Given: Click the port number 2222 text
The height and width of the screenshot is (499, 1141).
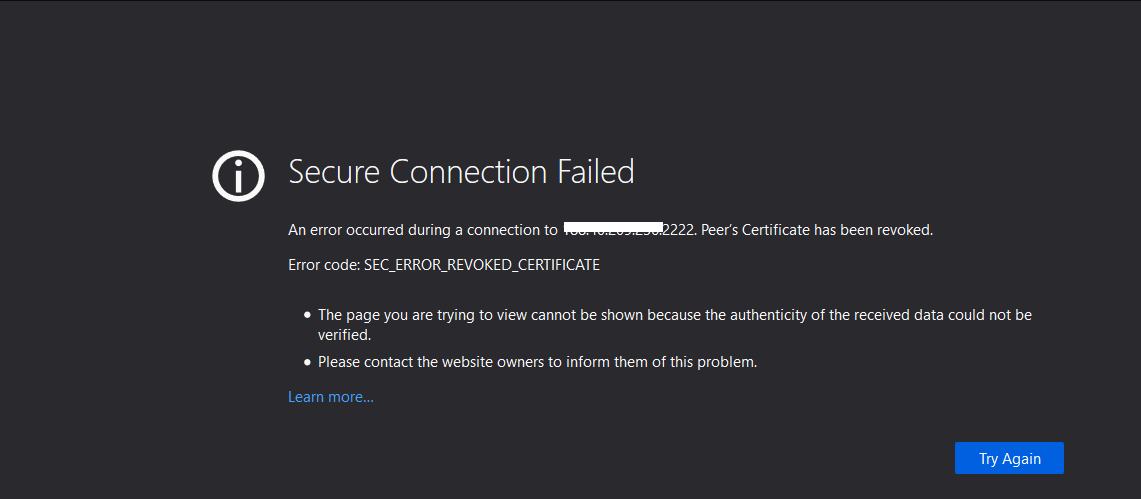Looking at the screenshot, I should tap(679, 230).
